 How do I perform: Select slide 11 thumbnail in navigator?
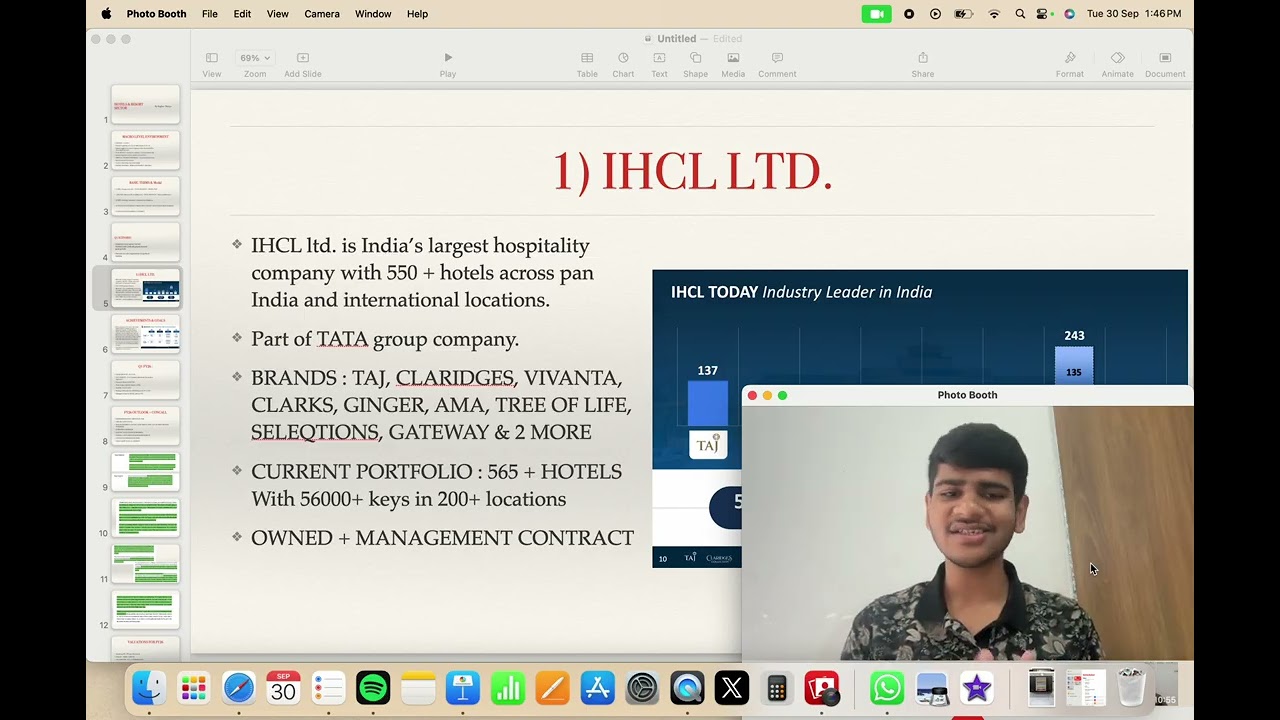click(x=145, y=565)
